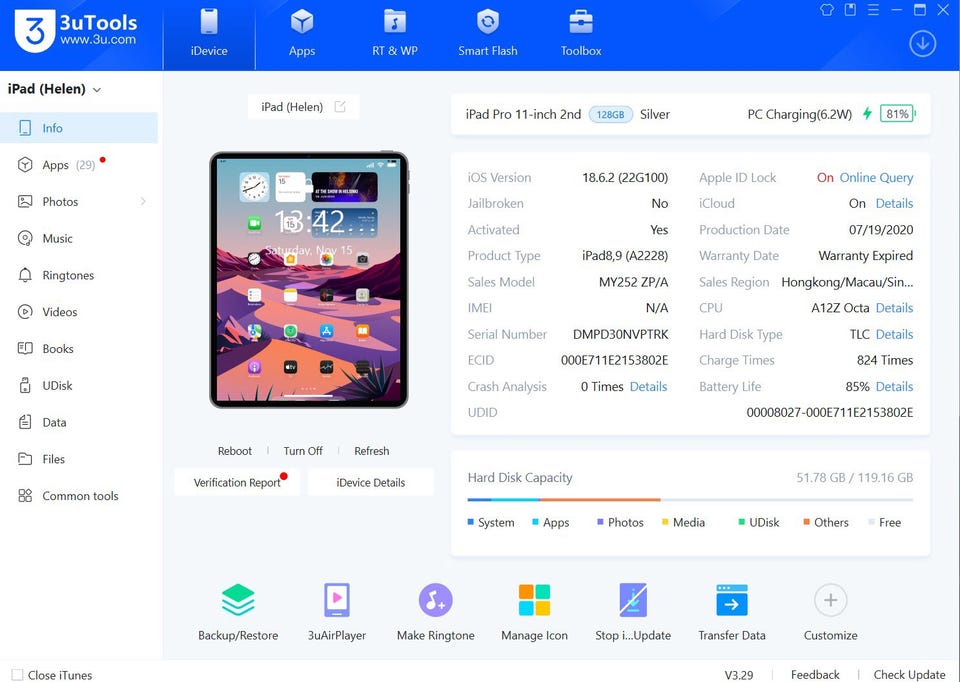Click the Data icon in sidebar
The width and height of the screenshot is (960, 682).
[x=25, y=422]
